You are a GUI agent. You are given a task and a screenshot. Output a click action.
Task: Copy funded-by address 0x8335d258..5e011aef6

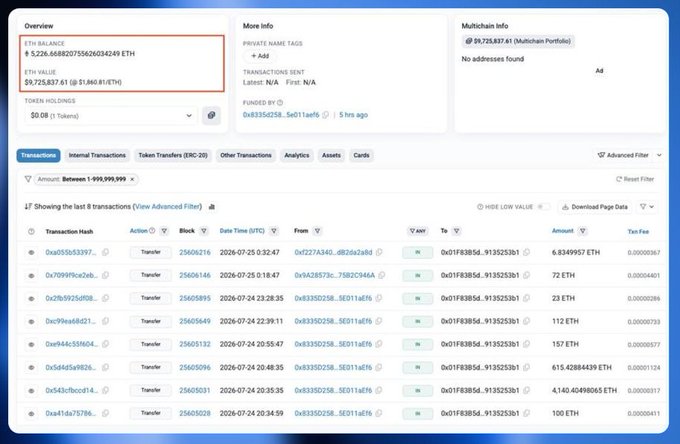(325, 115)
